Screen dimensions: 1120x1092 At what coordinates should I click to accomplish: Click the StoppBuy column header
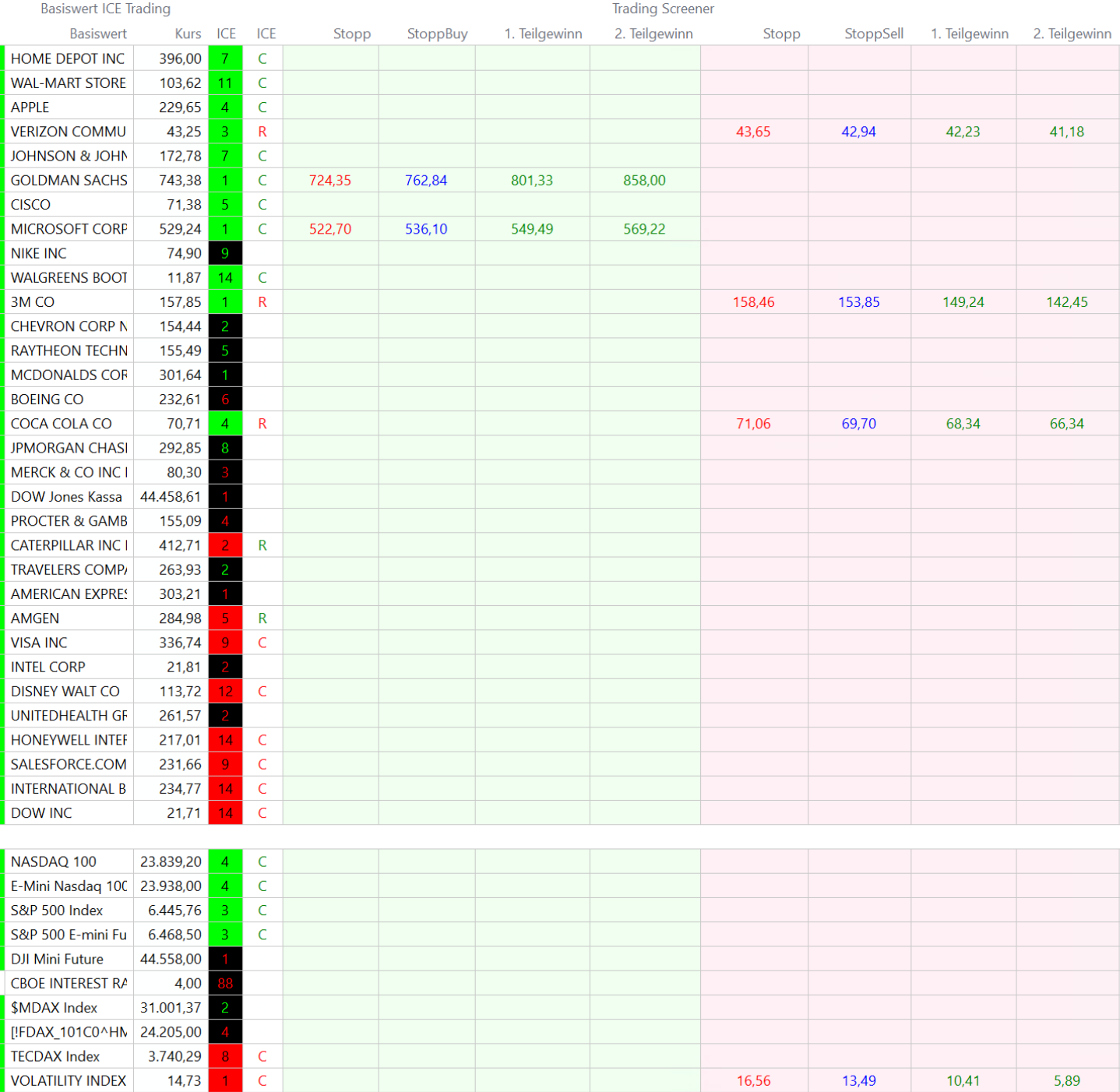coord(437,33)
